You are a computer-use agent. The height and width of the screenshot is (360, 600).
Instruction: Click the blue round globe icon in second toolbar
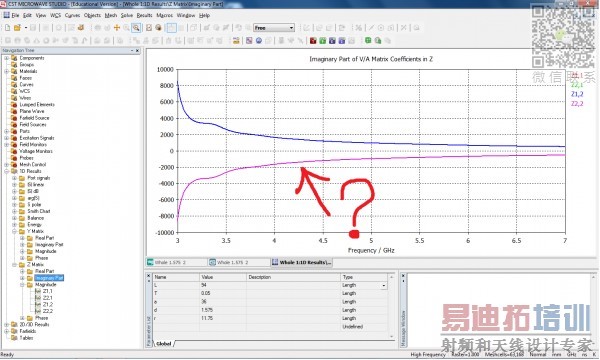[x=259, y=41]
